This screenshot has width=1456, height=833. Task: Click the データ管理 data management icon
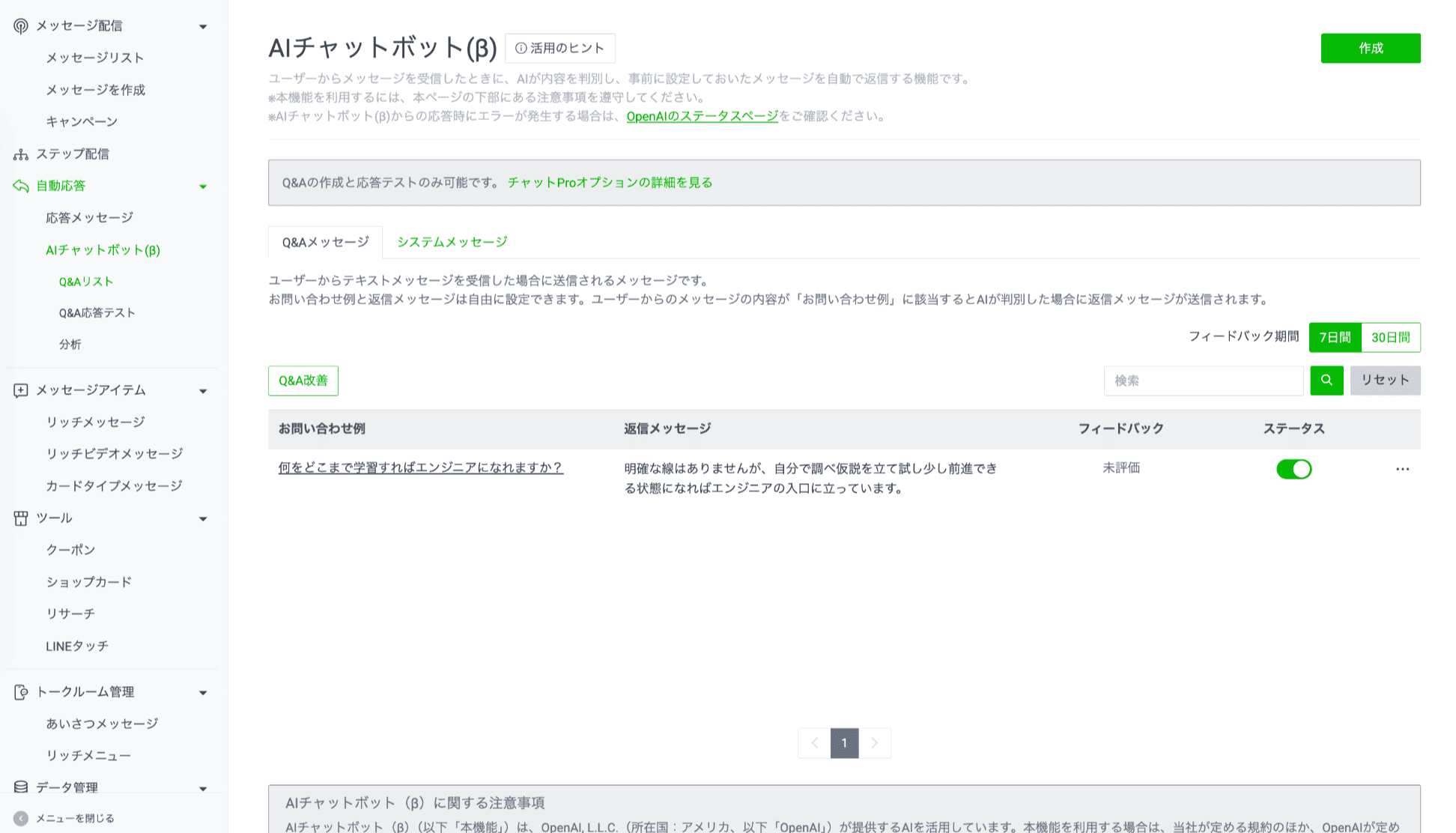pyautogui.click(x=20, y=787)
